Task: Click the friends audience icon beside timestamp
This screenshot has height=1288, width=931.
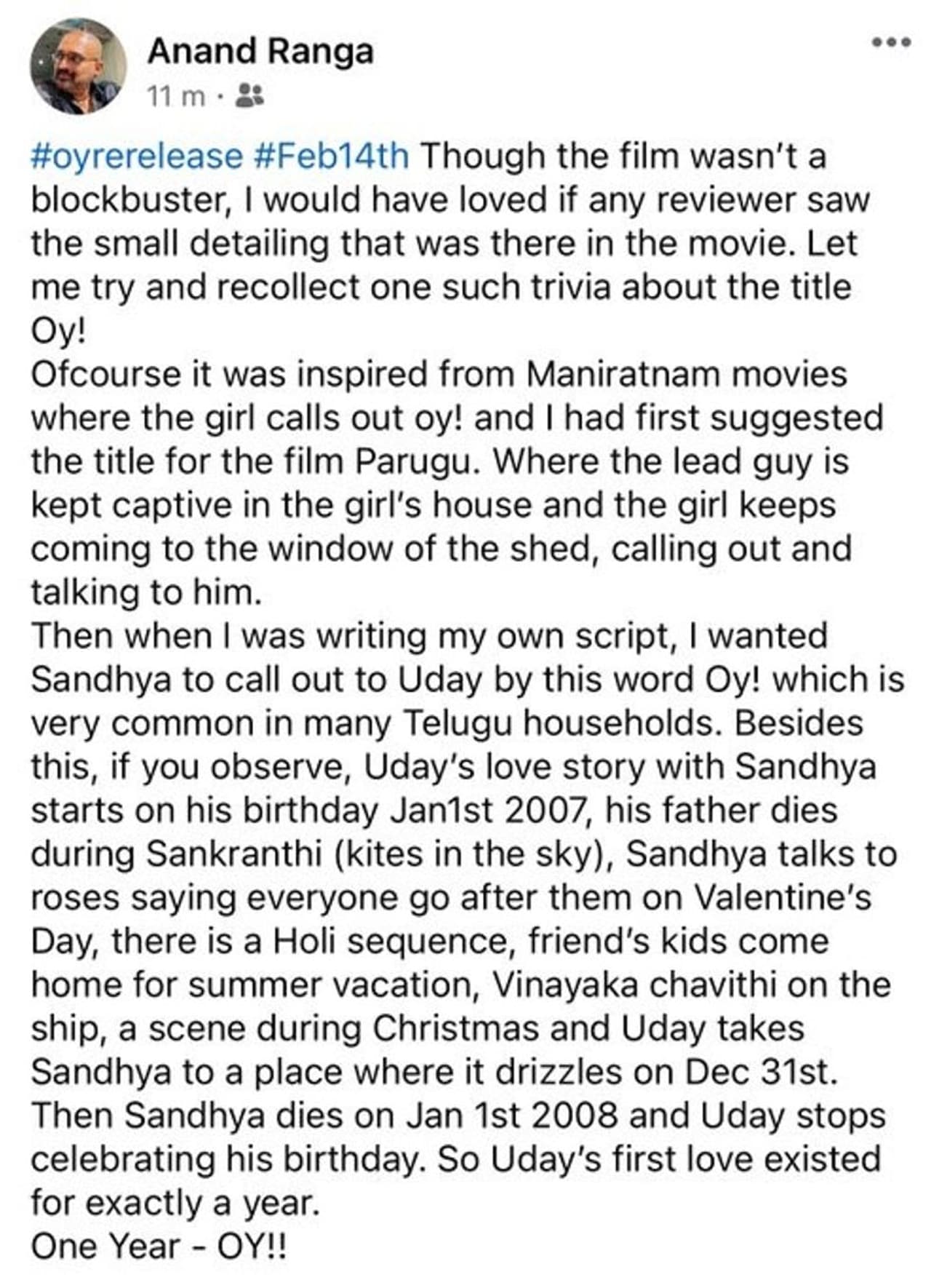Action: (x=252, y=95)
